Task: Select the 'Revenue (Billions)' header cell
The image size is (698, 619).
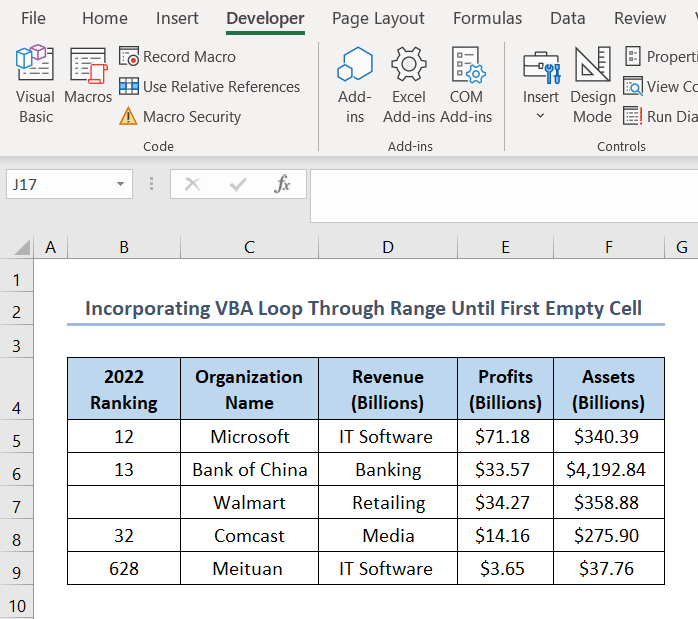Action: click(388, 389)
